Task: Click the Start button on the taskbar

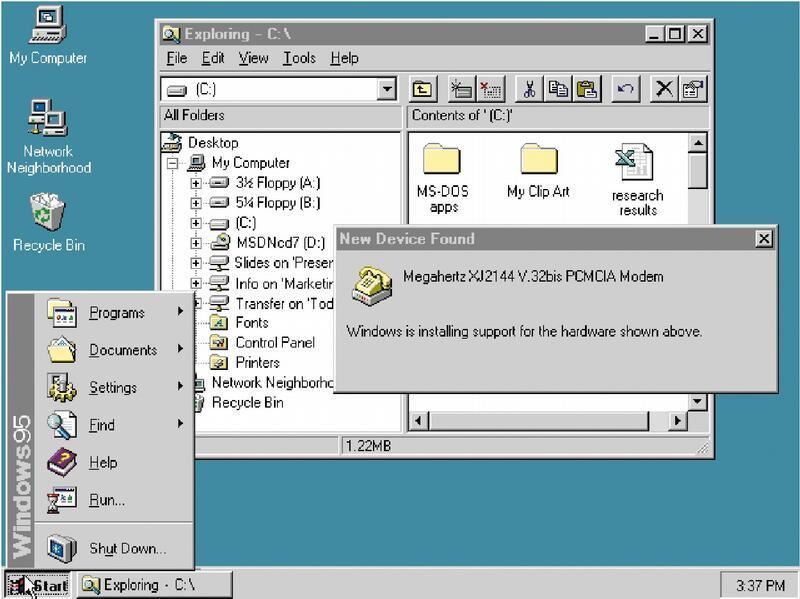Action: click(37, 585)
